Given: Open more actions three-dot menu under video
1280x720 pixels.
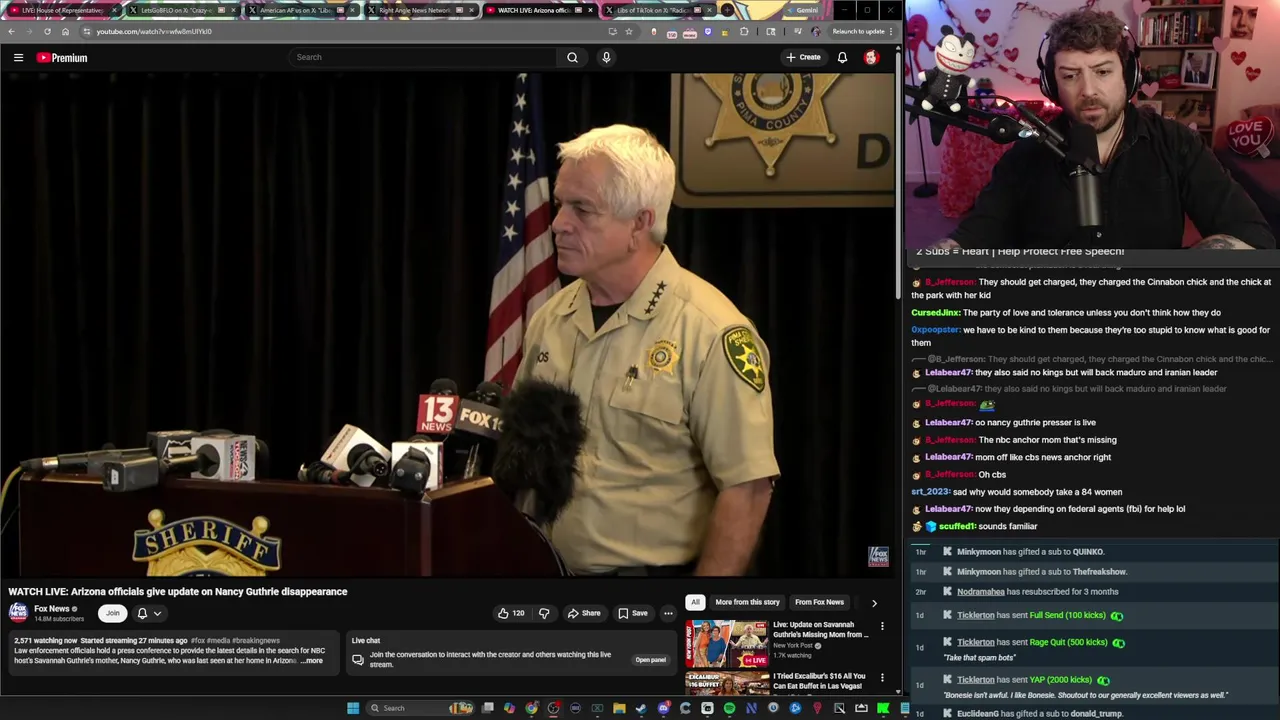Looking at the screenshot, I should (x=668, y=613).
